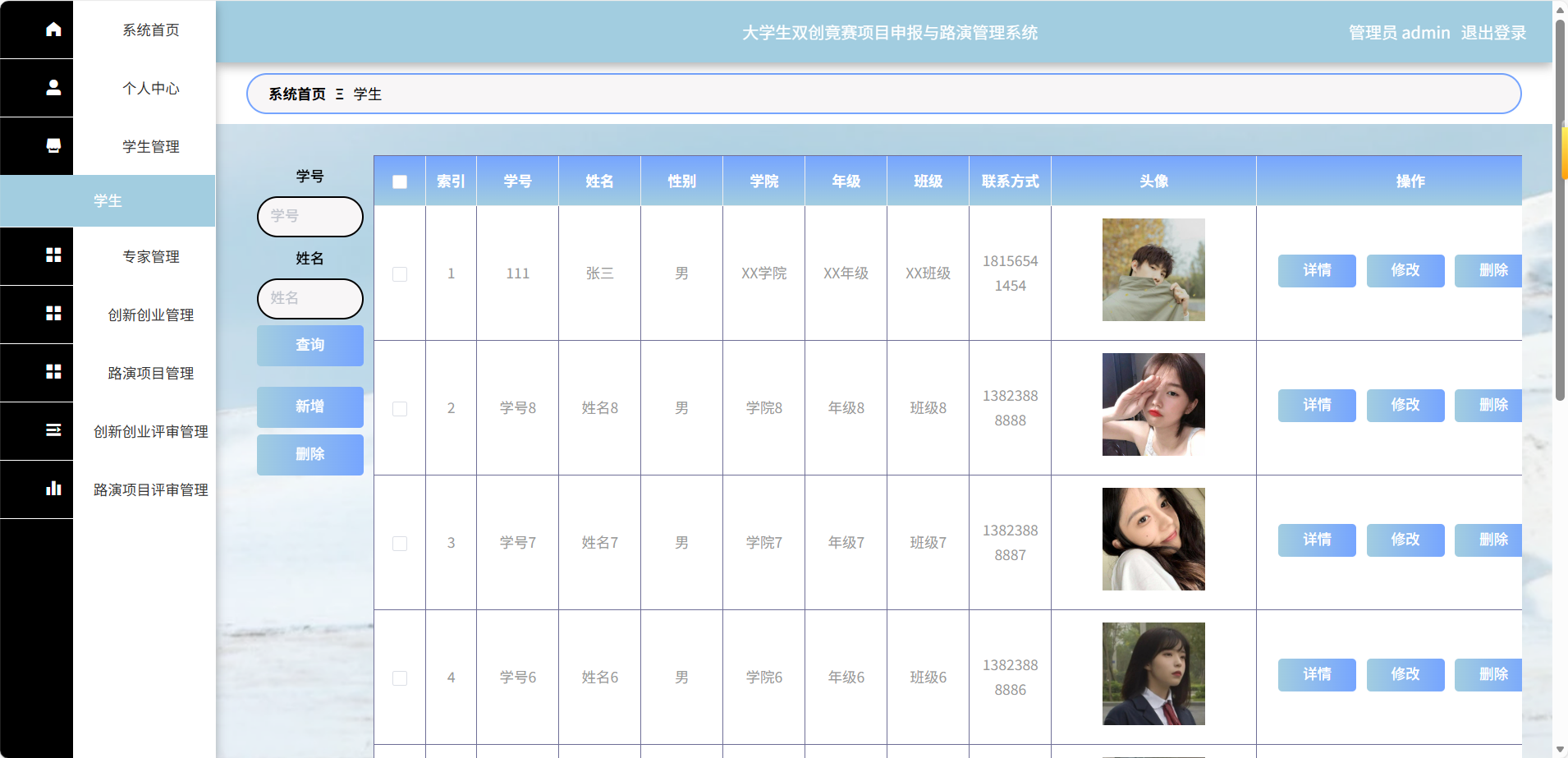Expand 创新创业评审管理 menu
This screenshot has height=758, width=1568.
[151, 431]
